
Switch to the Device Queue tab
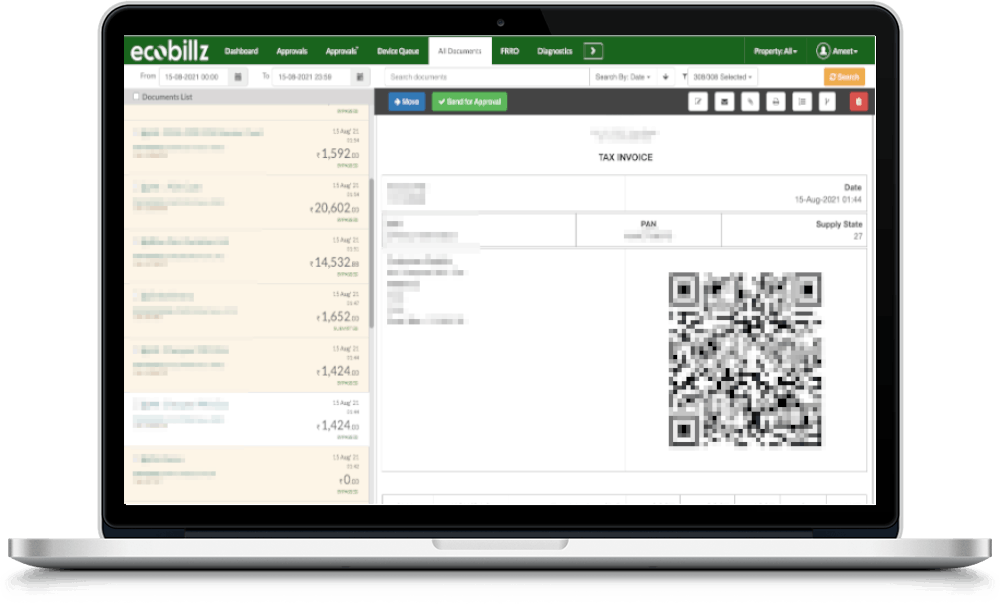[398, 51]
